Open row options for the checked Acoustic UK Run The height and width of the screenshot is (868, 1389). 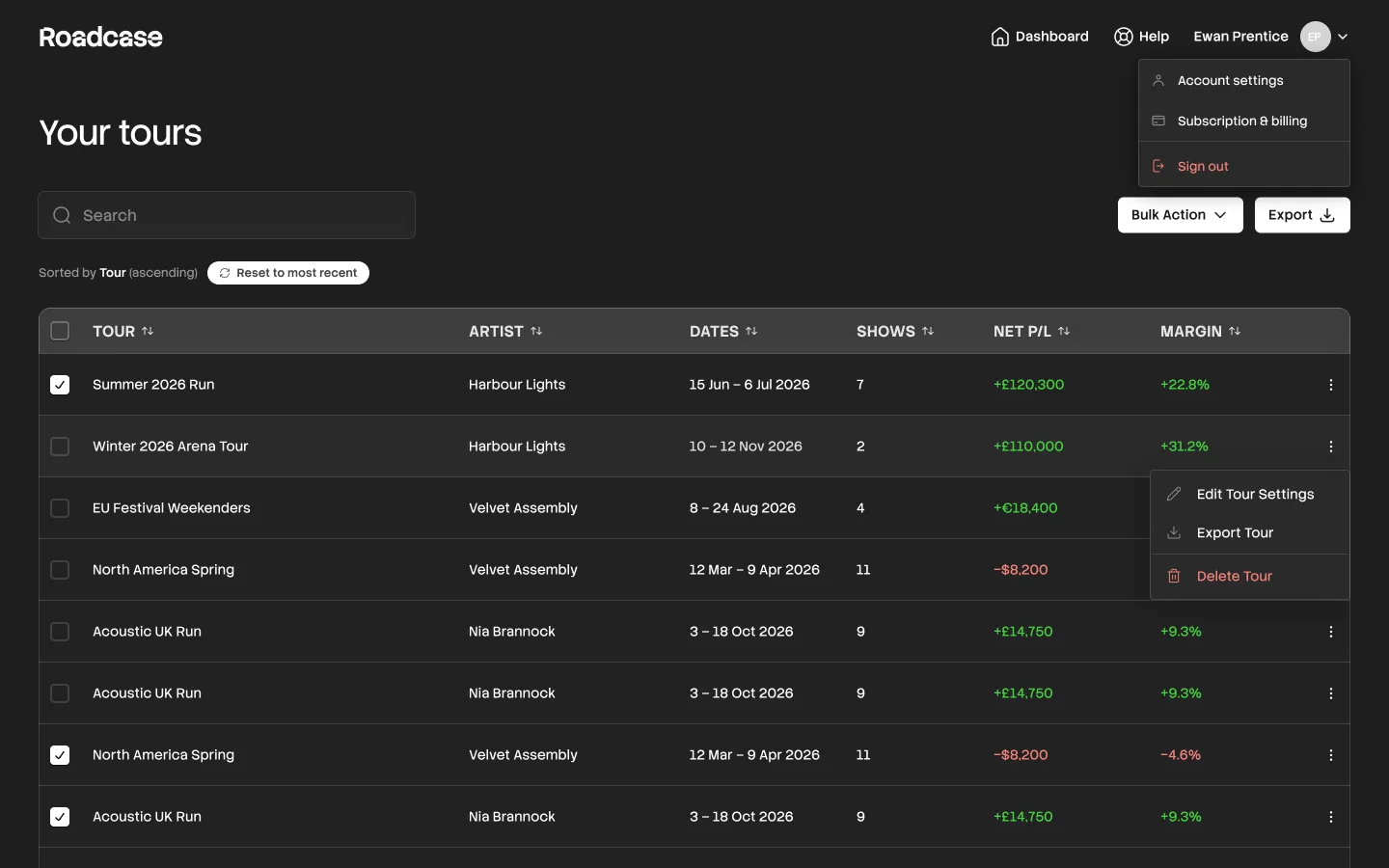tap(1331, 817)
